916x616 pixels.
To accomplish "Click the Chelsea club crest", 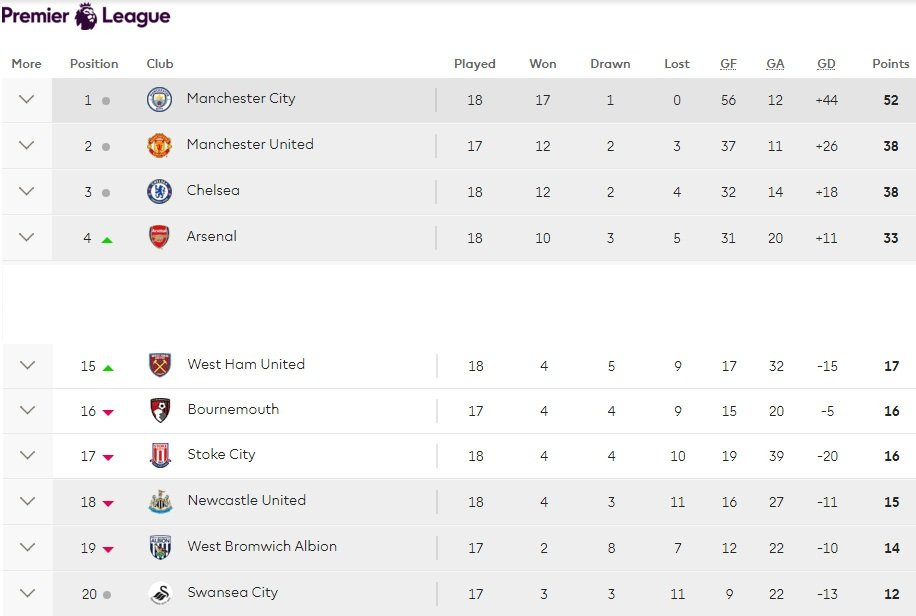I will click(159, 192).
